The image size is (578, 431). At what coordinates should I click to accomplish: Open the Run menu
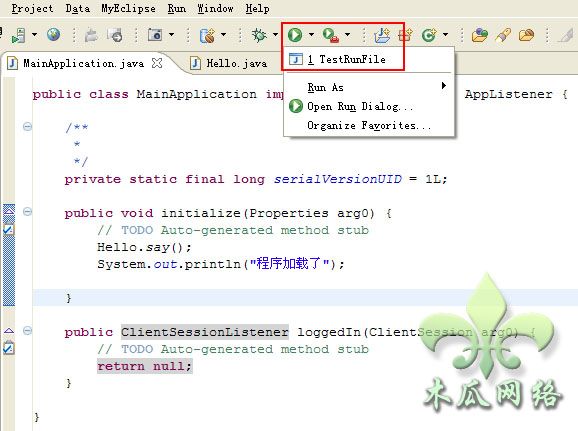(x=177, y=8)
